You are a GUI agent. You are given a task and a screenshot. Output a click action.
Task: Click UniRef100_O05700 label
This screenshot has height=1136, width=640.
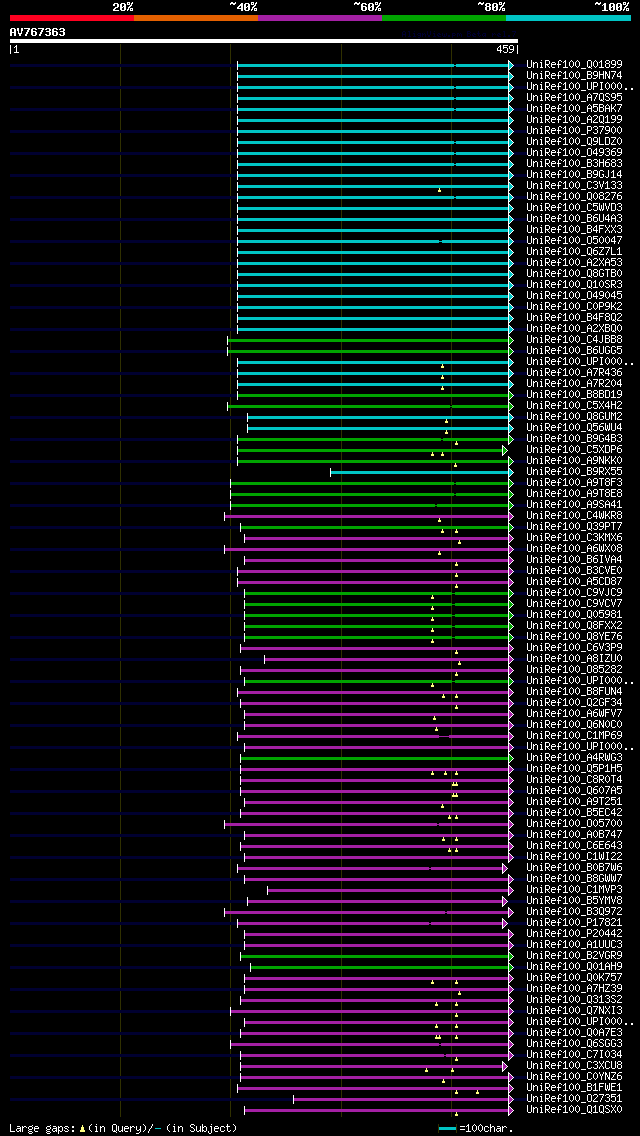574,823
